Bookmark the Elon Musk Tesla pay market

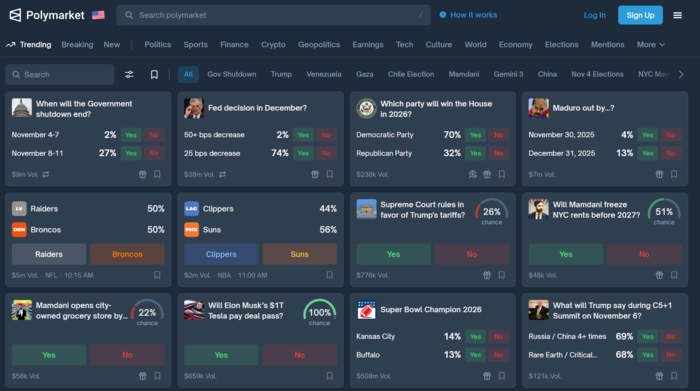point(329,376)
